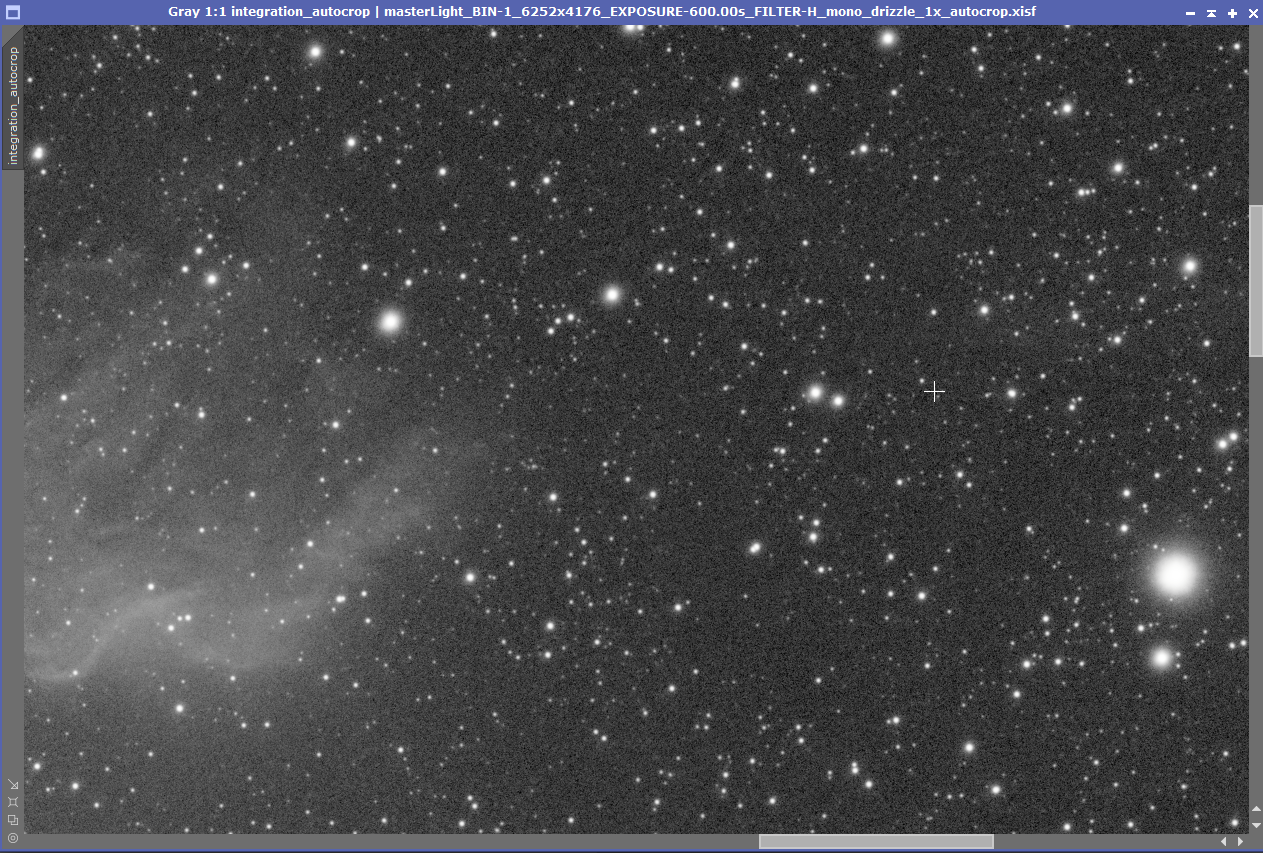Click the horizontal scrollbar right arrow
Image resolution: width=1263 pixels, height=853 pixels.
tap(1241, 842)
